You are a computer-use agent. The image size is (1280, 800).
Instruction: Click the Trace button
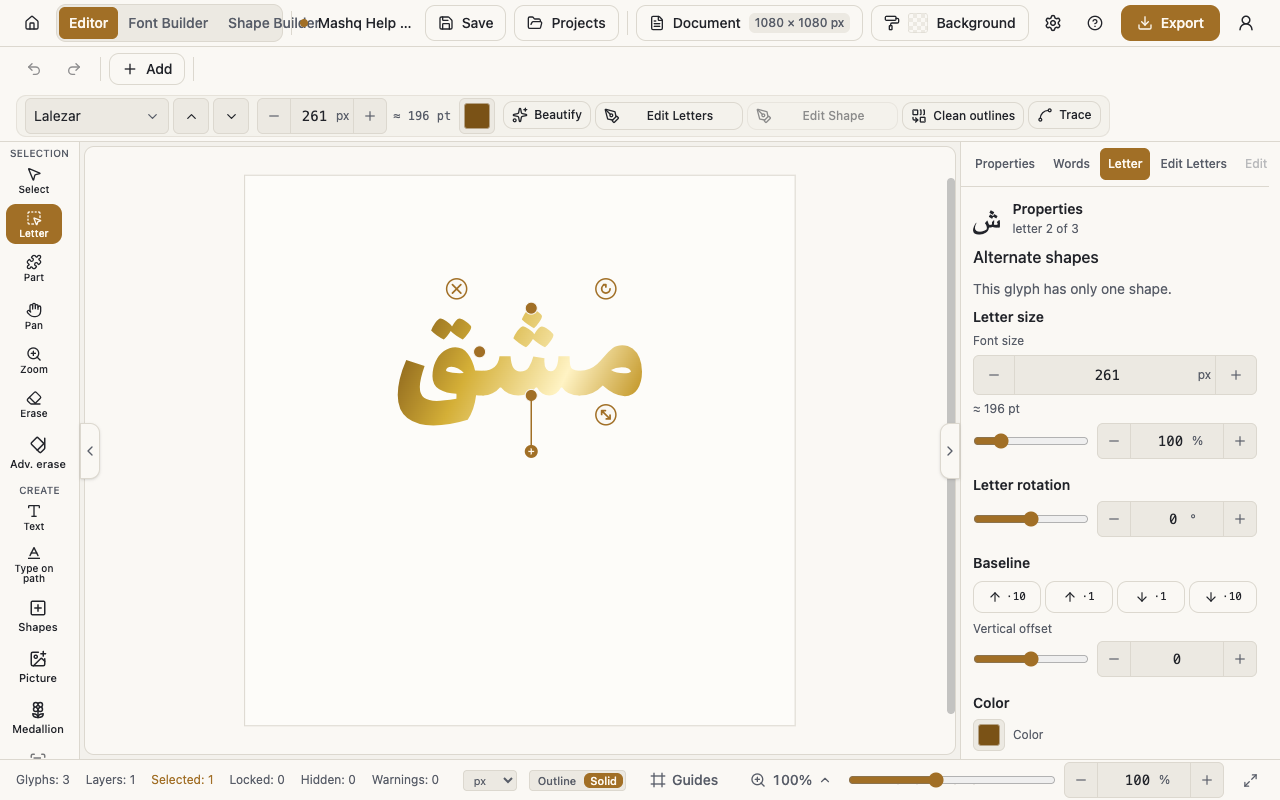point(1065,115)
